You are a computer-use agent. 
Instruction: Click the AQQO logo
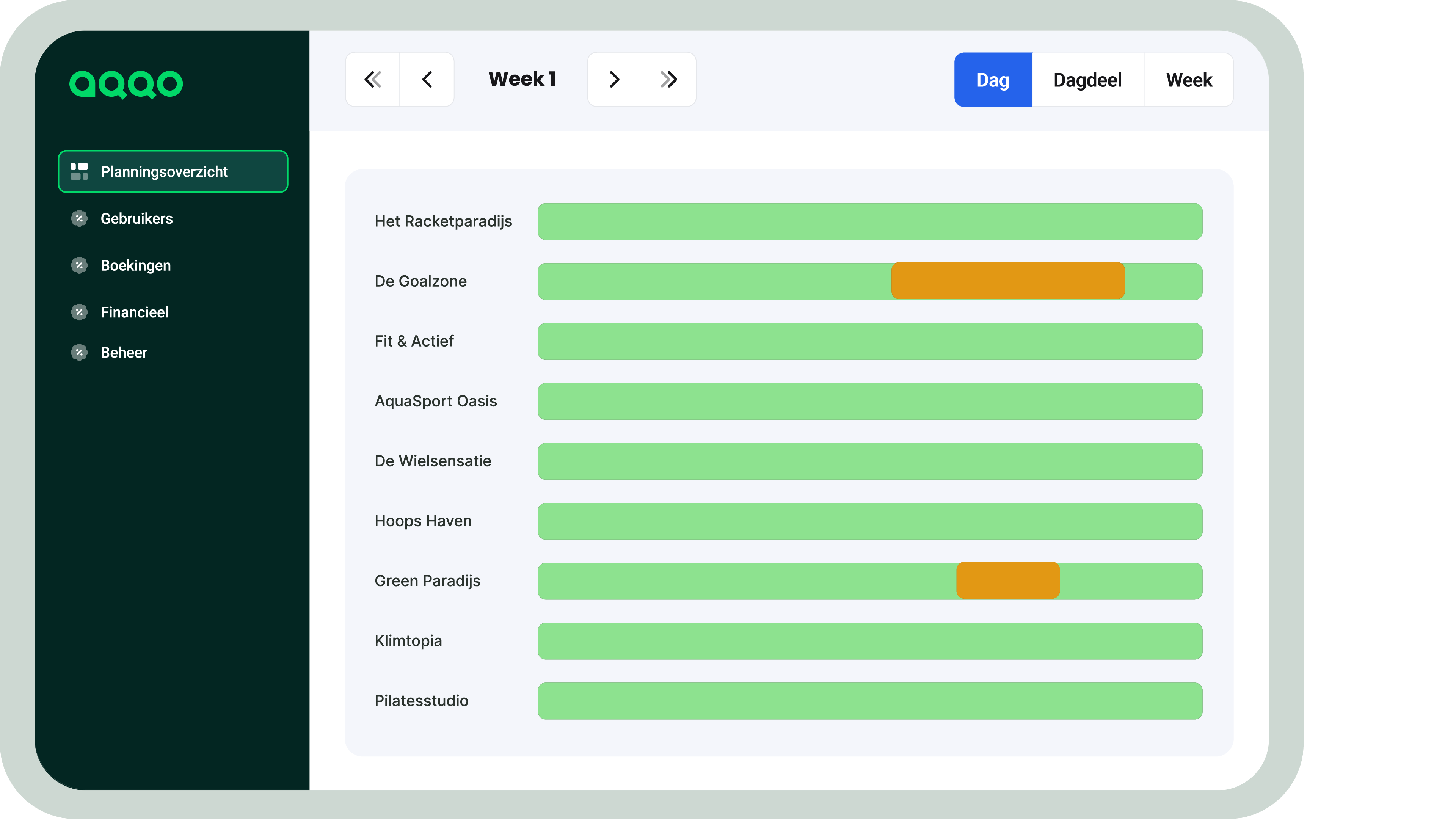pos(126,85)
